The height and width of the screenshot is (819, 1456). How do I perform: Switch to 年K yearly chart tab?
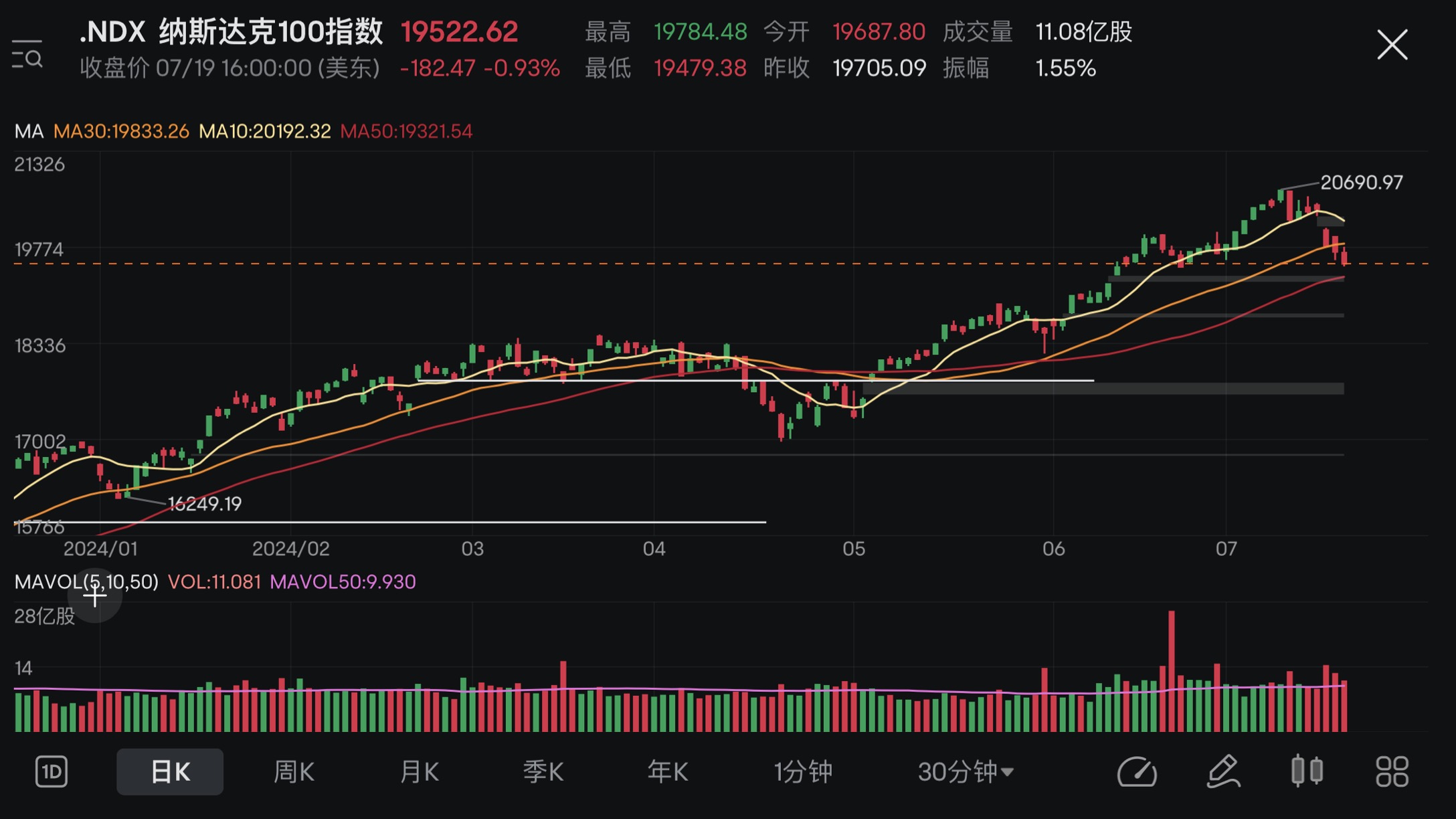668,771
